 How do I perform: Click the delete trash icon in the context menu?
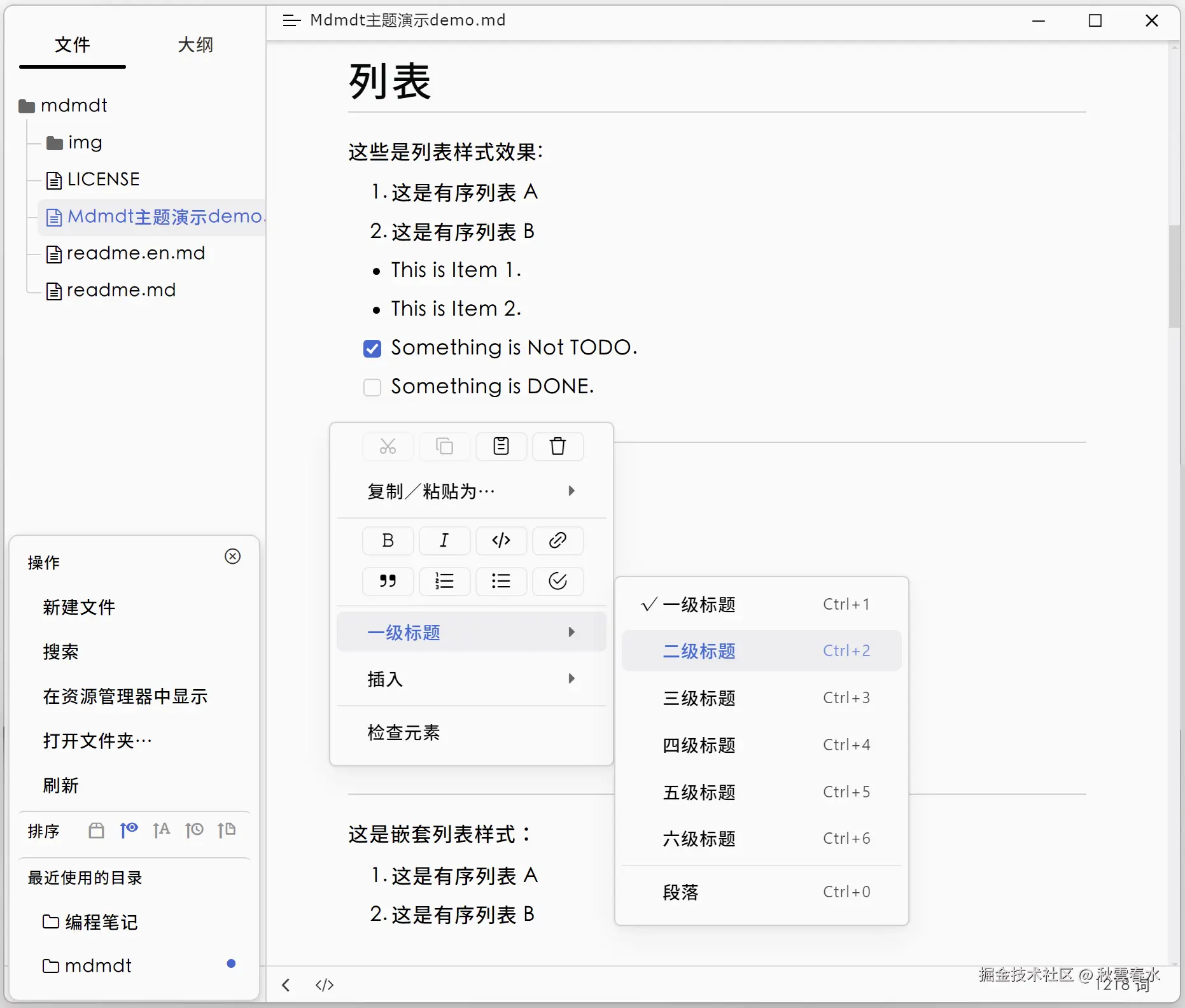click(557, 446)
